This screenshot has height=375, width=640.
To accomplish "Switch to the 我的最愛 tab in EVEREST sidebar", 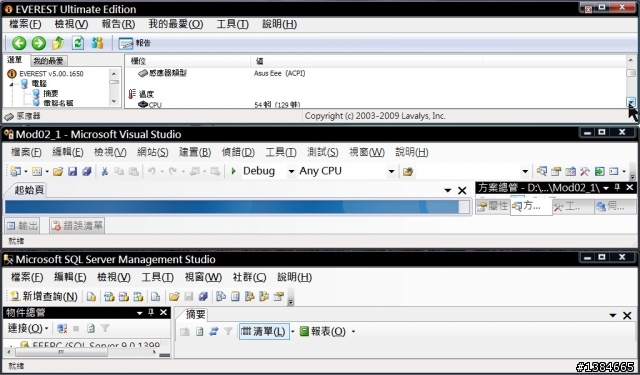I will click(x=48, y=61).
